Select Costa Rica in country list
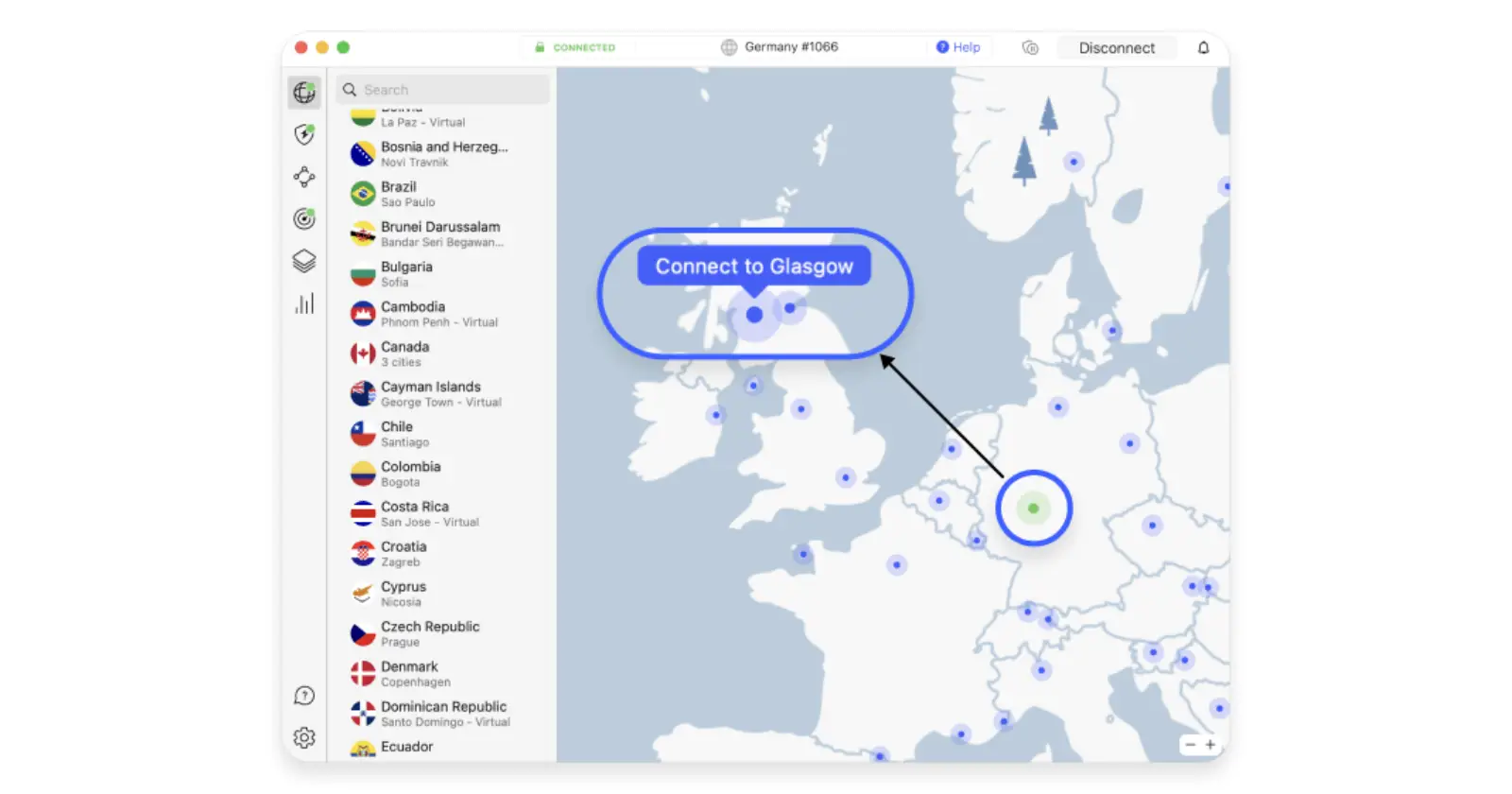Image resolution: width=1512 pixels, height=794 pixels. pos(443,513)
